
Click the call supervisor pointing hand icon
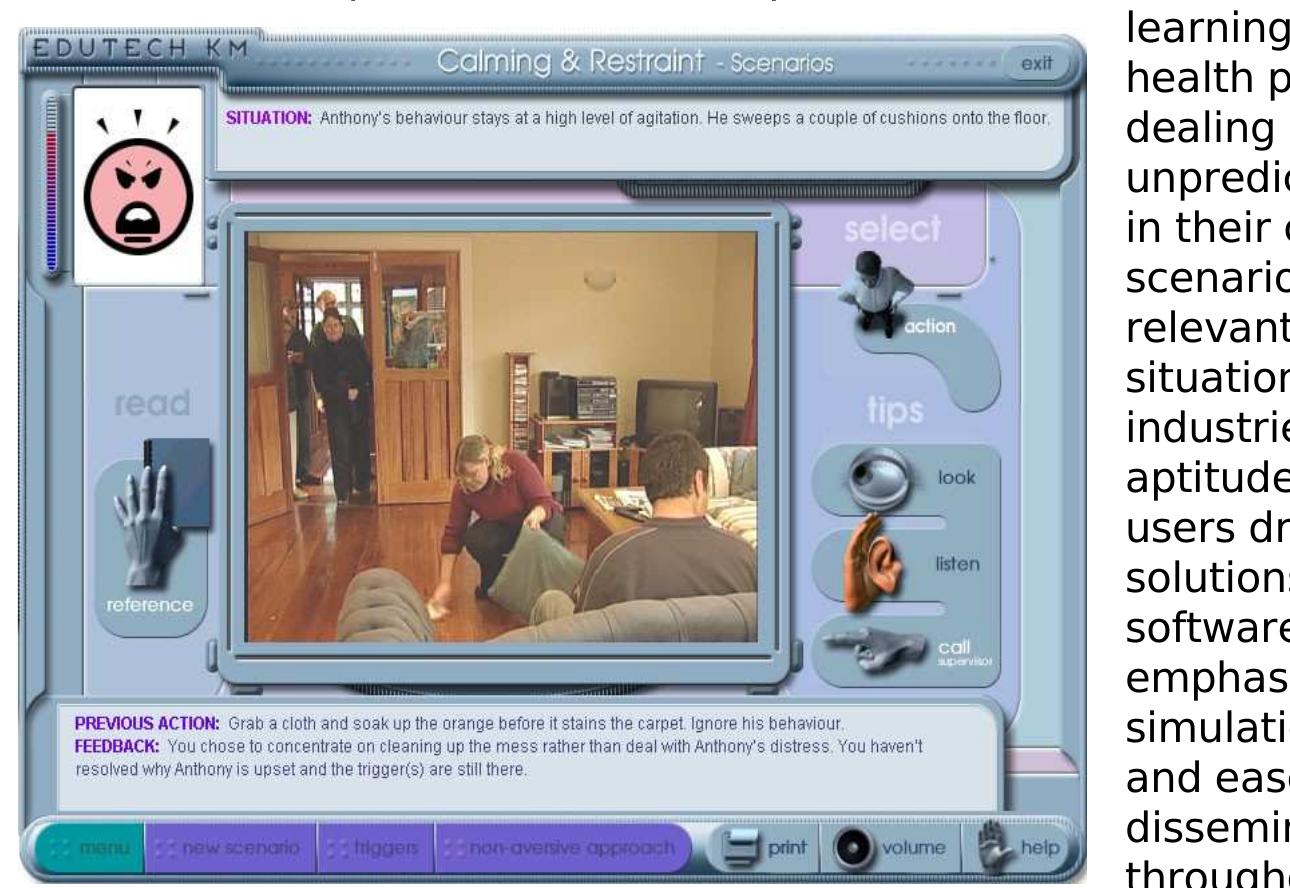coord(877,648)
